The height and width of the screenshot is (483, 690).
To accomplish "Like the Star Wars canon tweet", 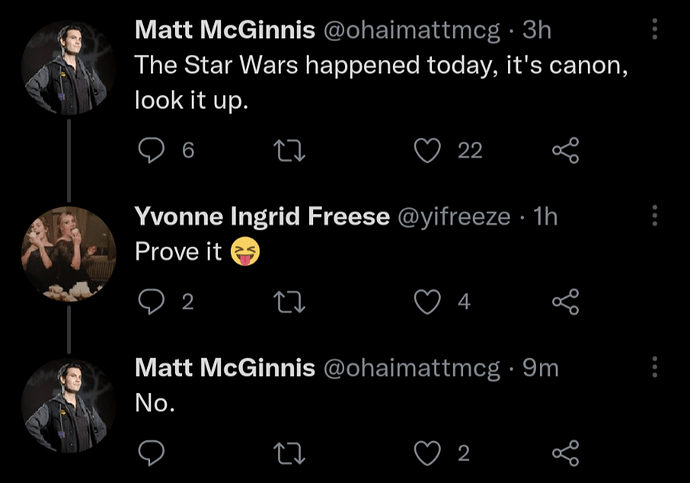I will [x=428, y=150].
